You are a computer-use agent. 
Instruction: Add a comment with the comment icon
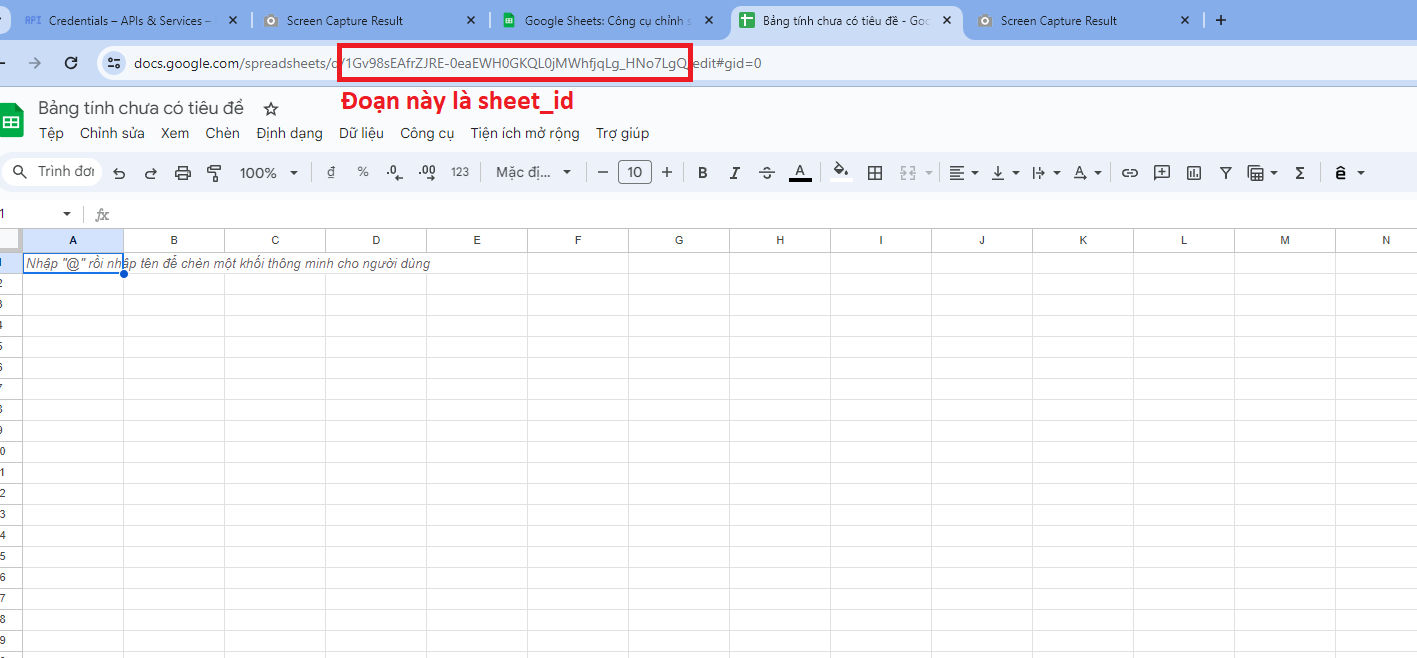point(1161,173)
